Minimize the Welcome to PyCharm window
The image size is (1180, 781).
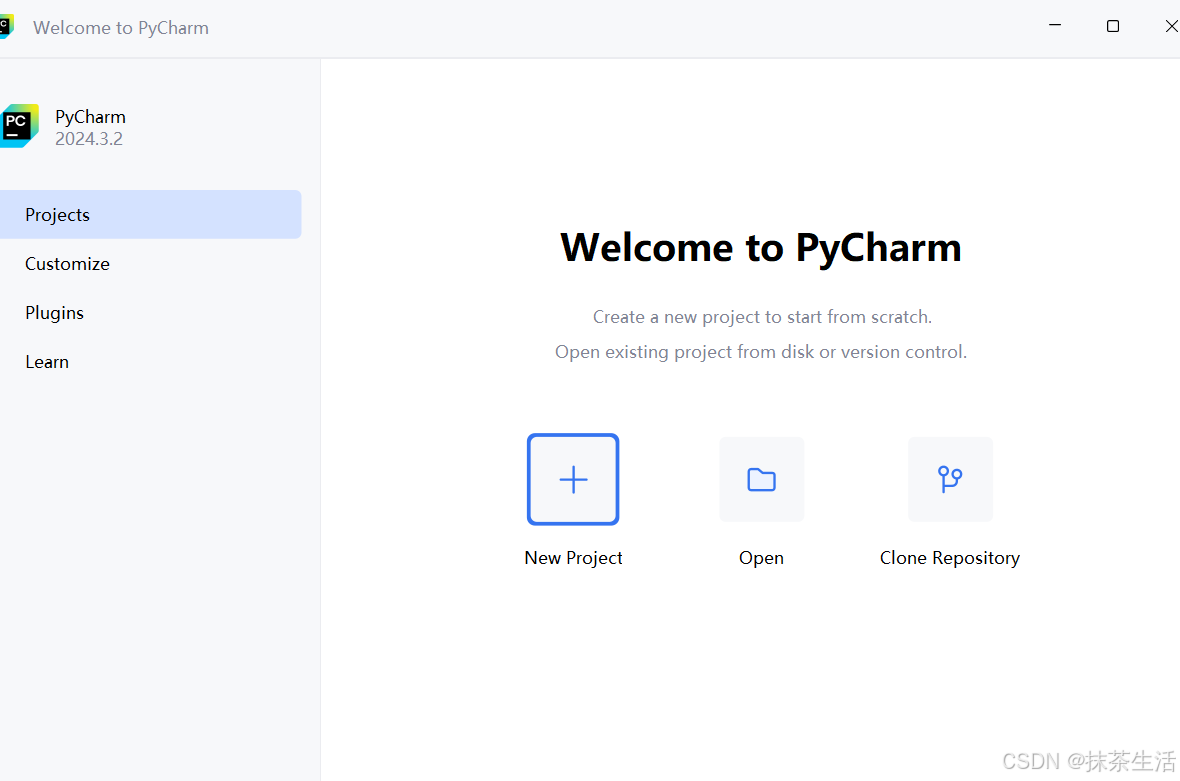point(1055,26)
